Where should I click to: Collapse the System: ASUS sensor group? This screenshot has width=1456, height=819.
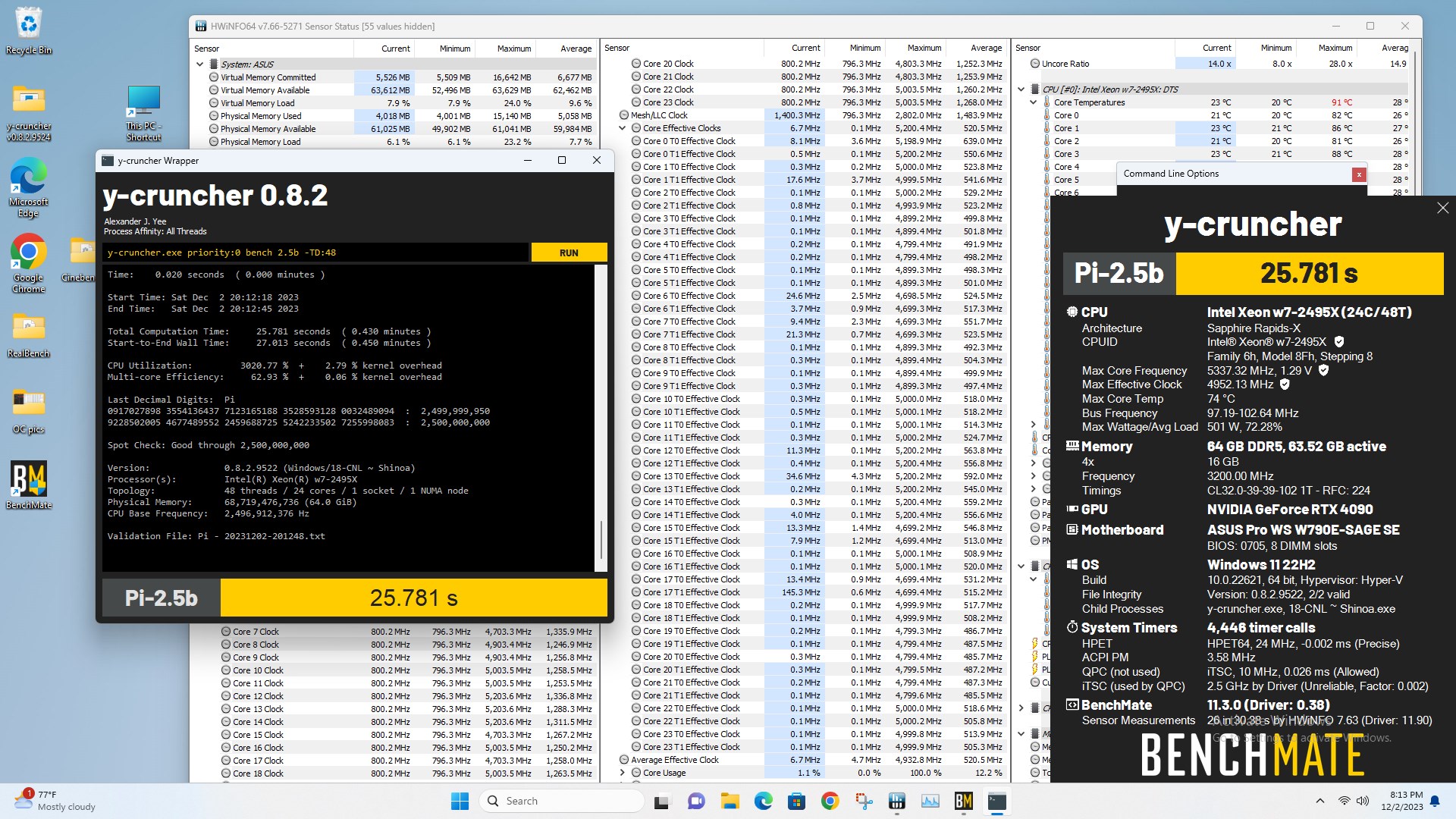click(x=200, y=64)
